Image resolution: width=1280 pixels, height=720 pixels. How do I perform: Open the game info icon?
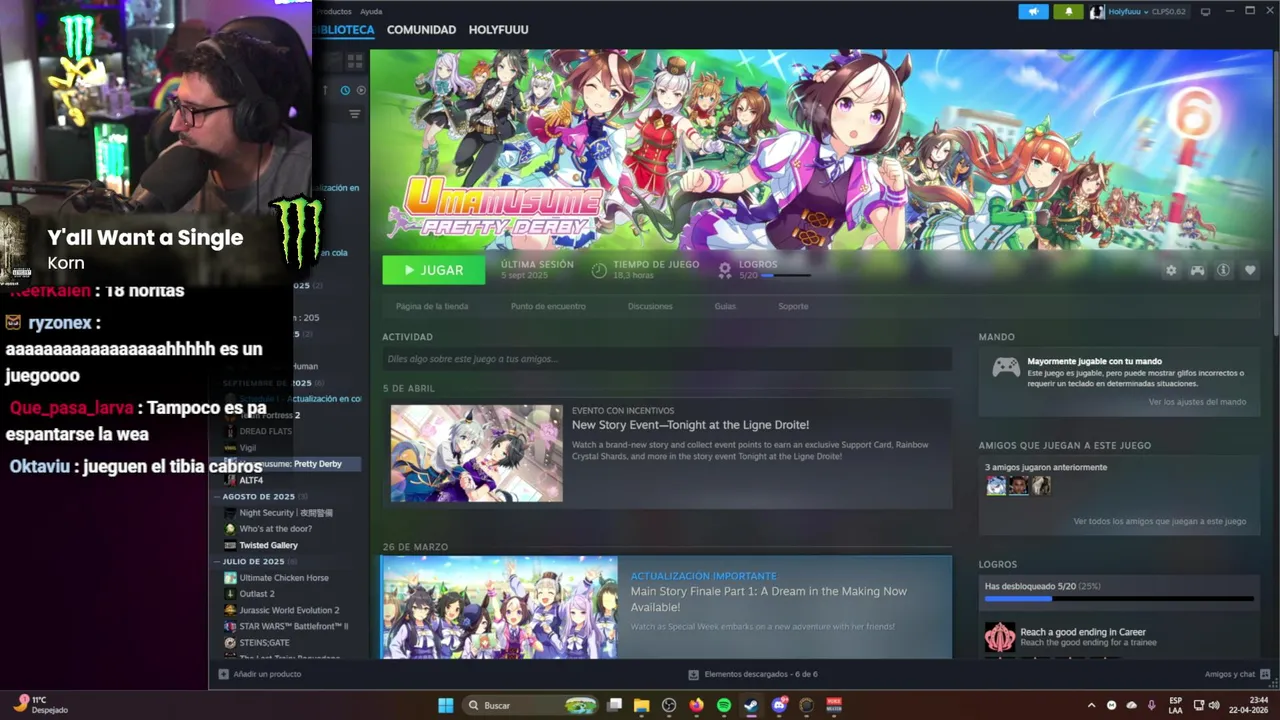1223,270
